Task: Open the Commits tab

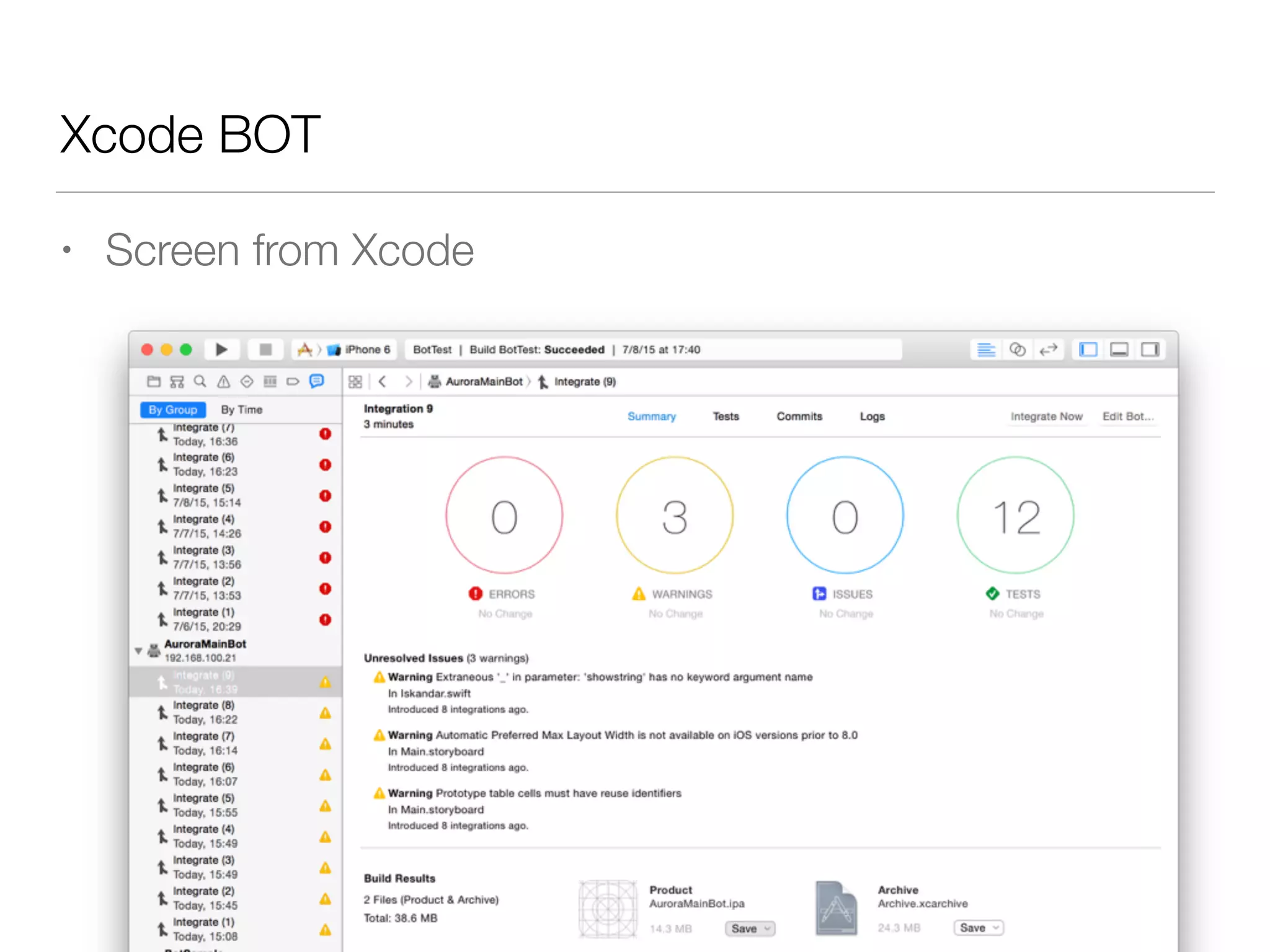Action: point(799,416)
